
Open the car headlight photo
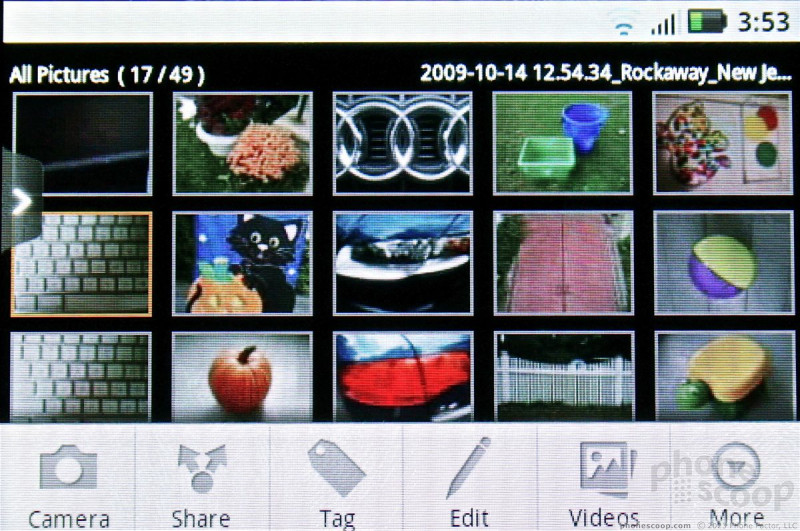coord(403,263)
